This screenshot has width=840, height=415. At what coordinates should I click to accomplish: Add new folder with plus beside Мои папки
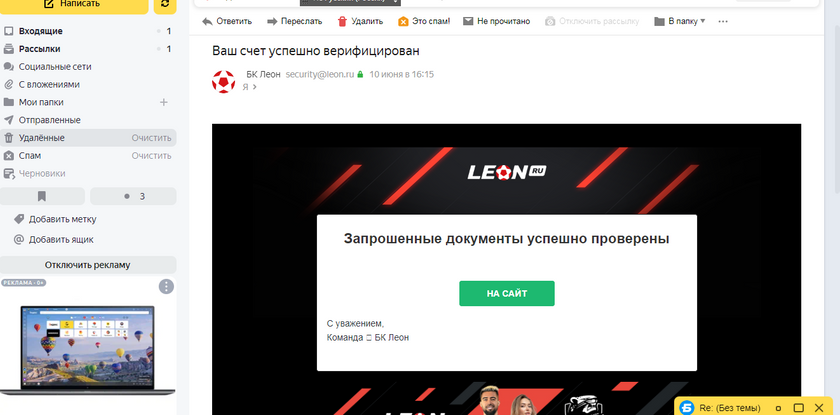click(164, 102)
